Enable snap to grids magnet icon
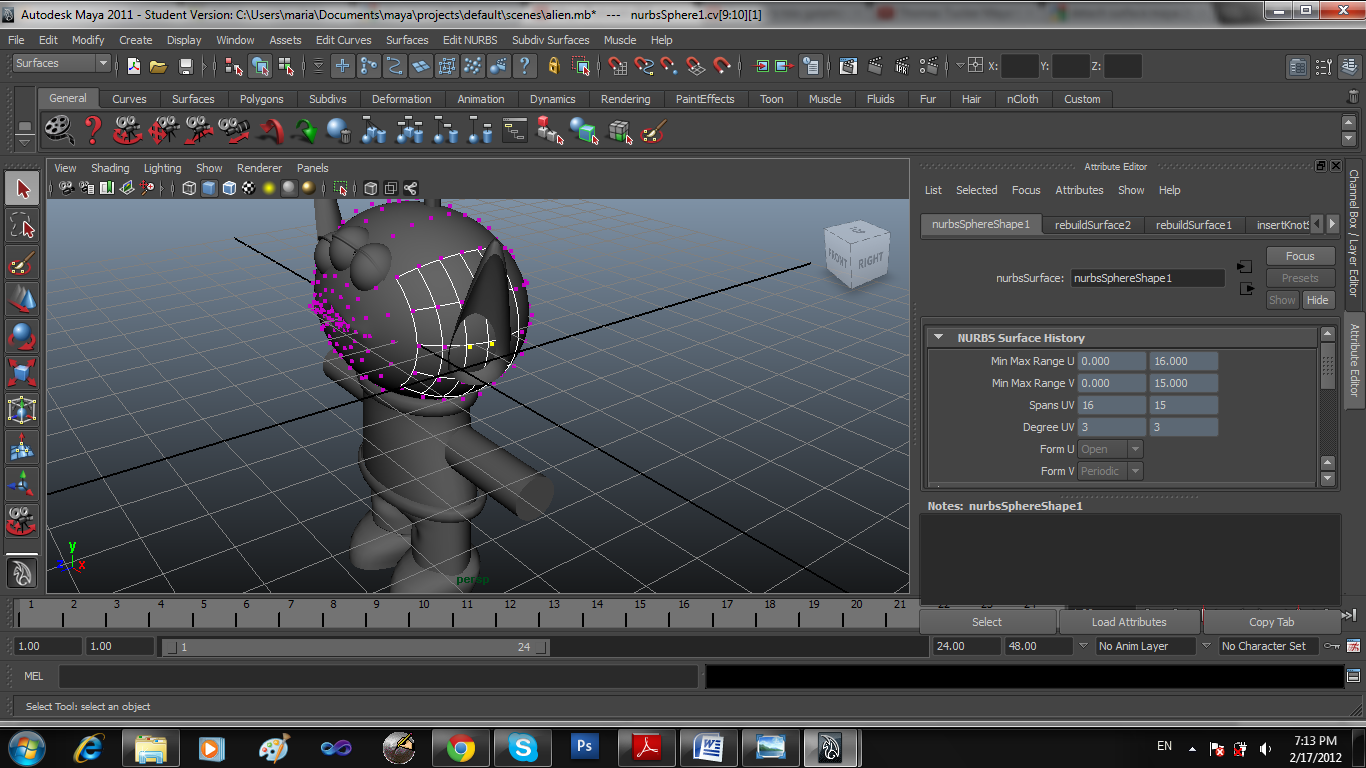 618,66
